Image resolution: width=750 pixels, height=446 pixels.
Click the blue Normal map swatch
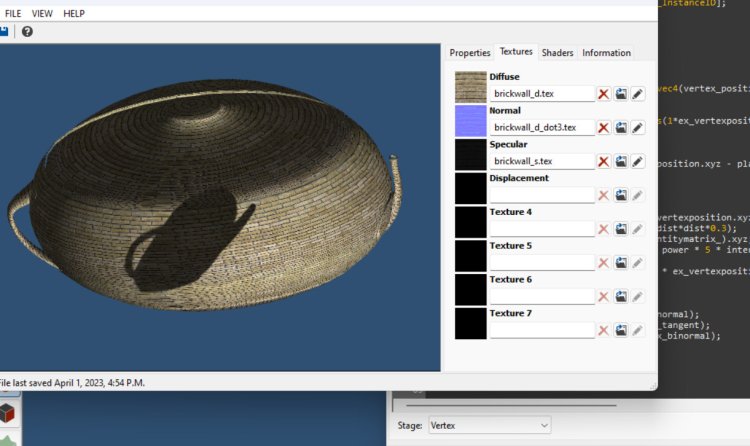(470, 120)
